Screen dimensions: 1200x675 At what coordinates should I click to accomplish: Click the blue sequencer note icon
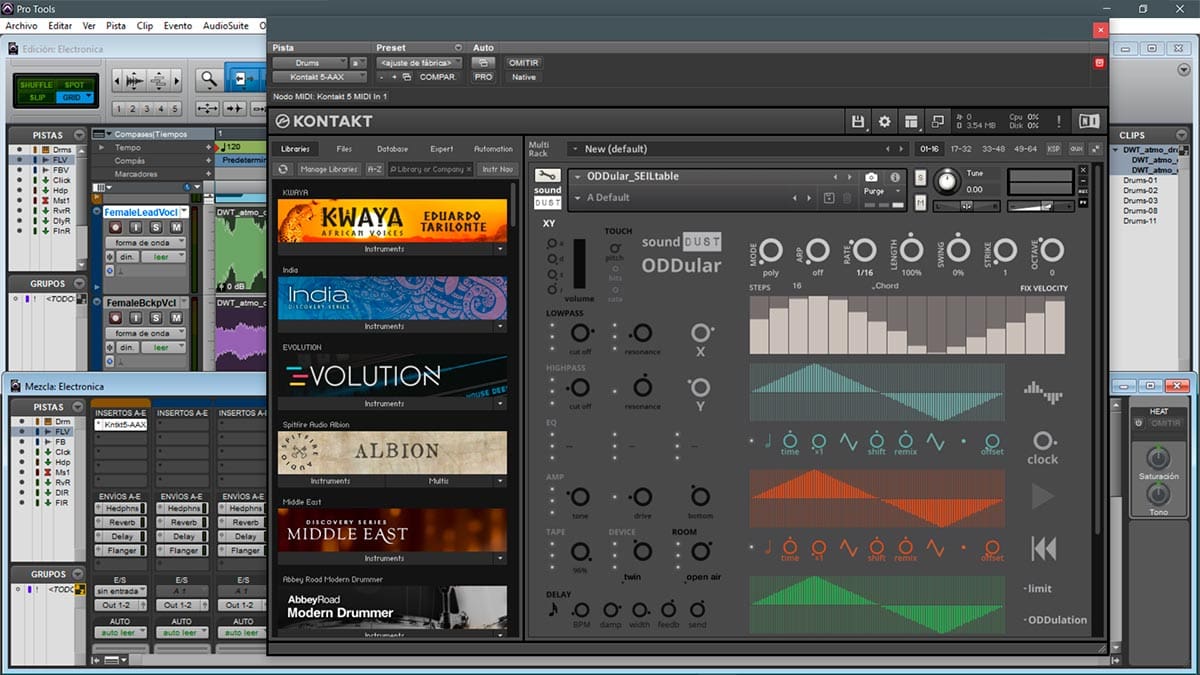[767, 439]
